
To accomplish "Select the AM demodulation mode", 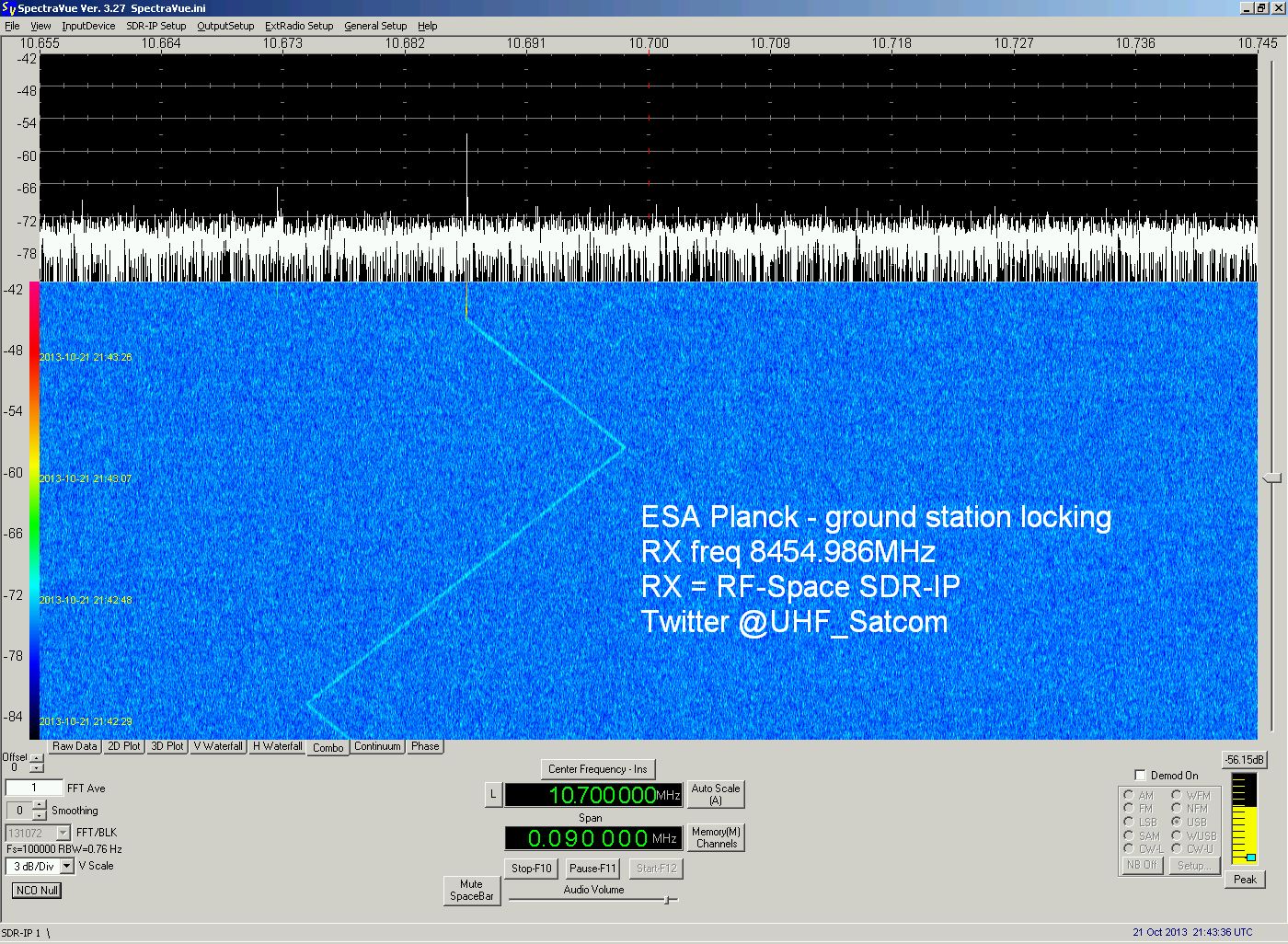I will 1129,795.
